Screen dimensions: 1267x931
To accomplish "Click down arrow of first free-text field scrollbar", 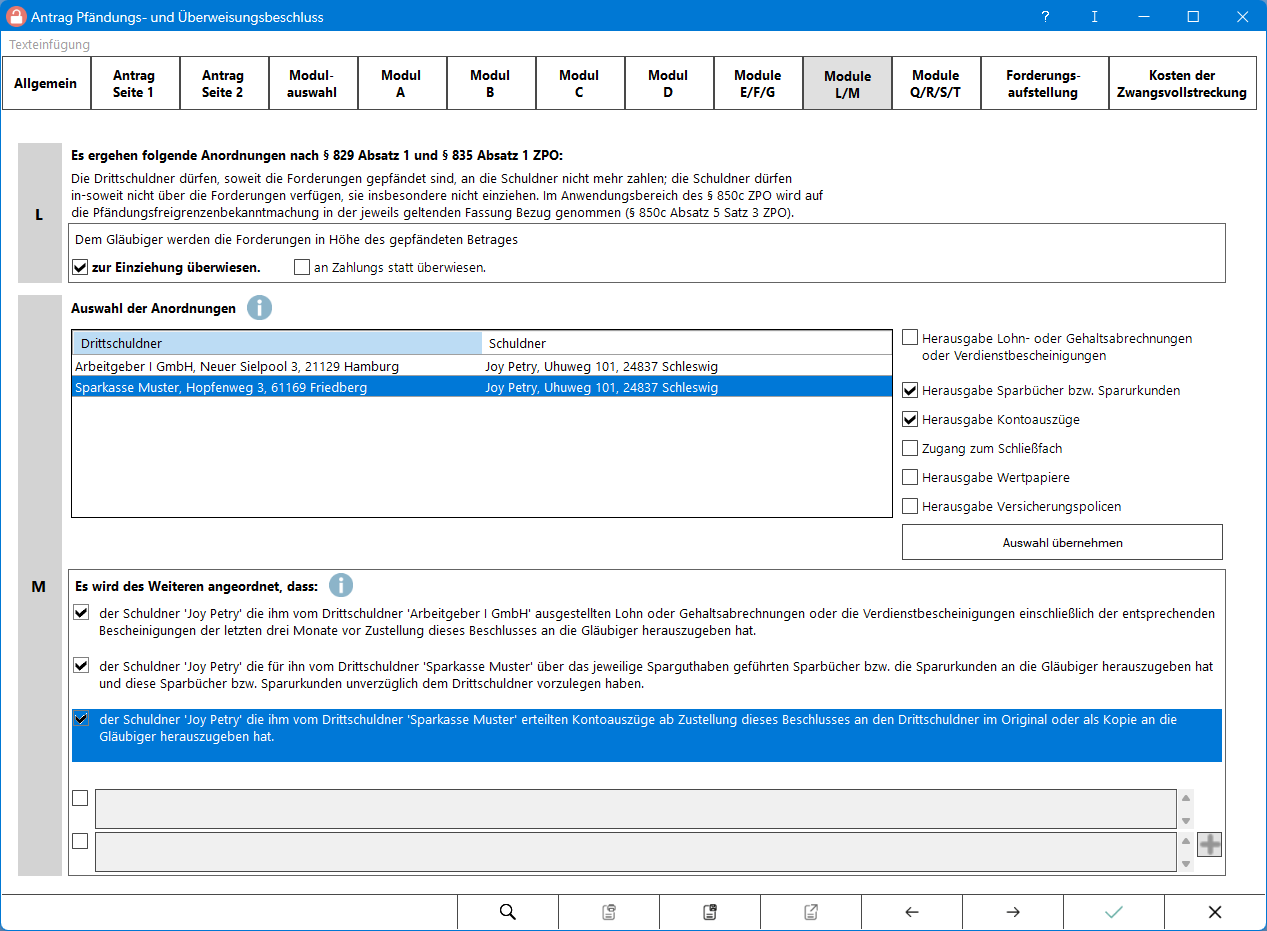I will tap(1186, 820).
